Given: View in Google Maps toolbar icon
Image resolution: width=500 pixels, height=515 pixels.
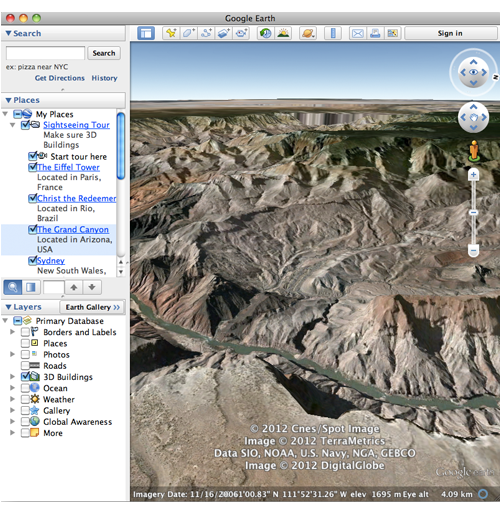Looking at the screenshot, I should [393, 33].
